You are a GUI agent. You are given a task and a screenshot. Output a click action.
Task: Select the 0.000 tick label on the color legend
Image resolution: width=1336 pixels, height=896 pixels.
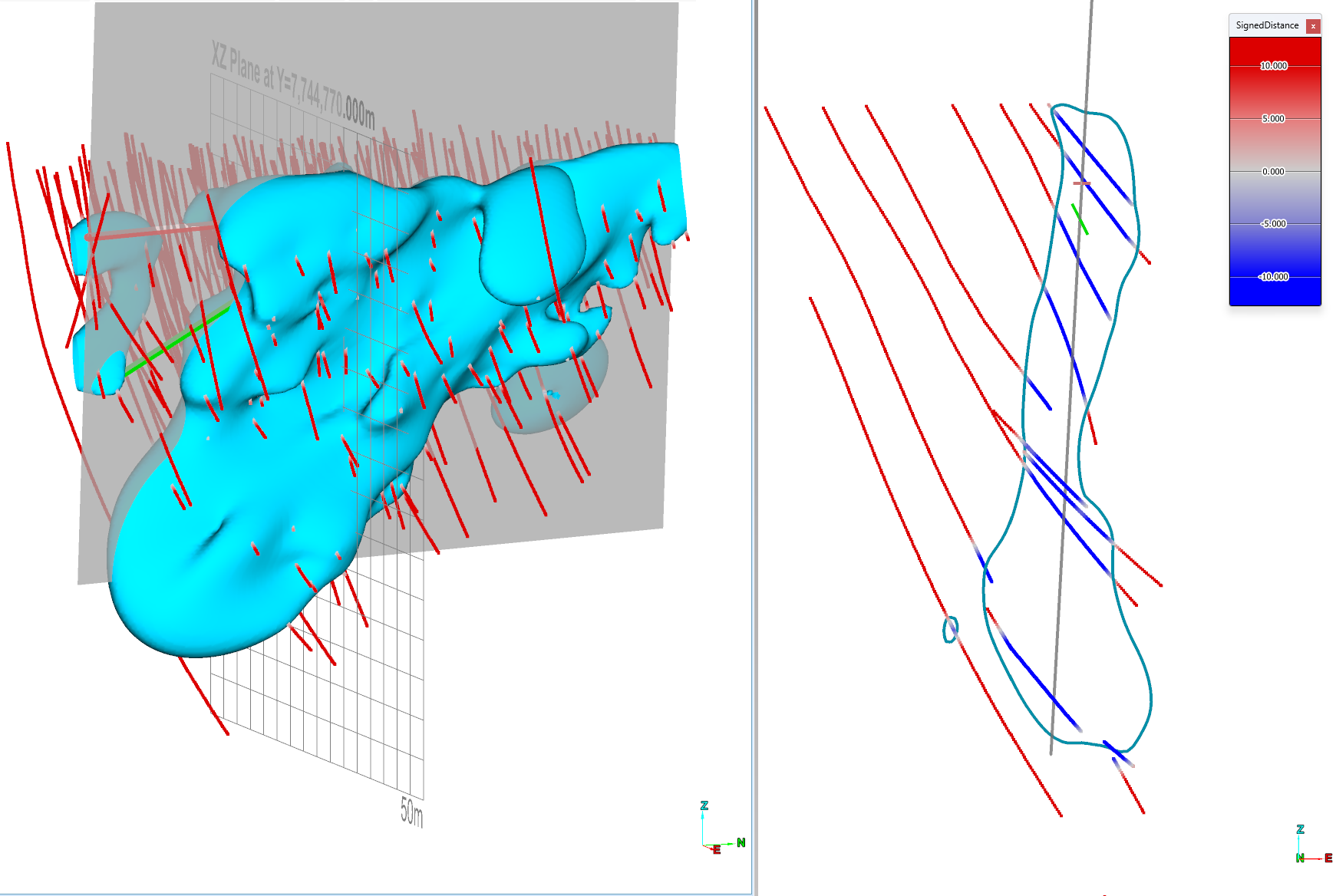1275,170
